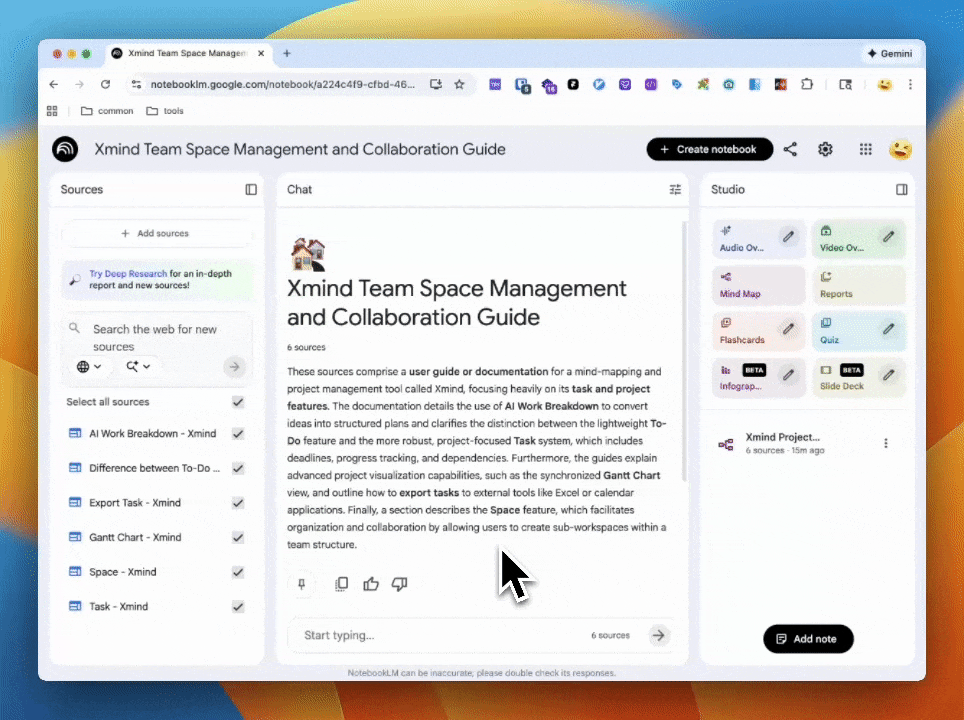Viewport: 964px width, 720px height.
Task: Open Task - Xmind source
Action: (x=119, y=606)
